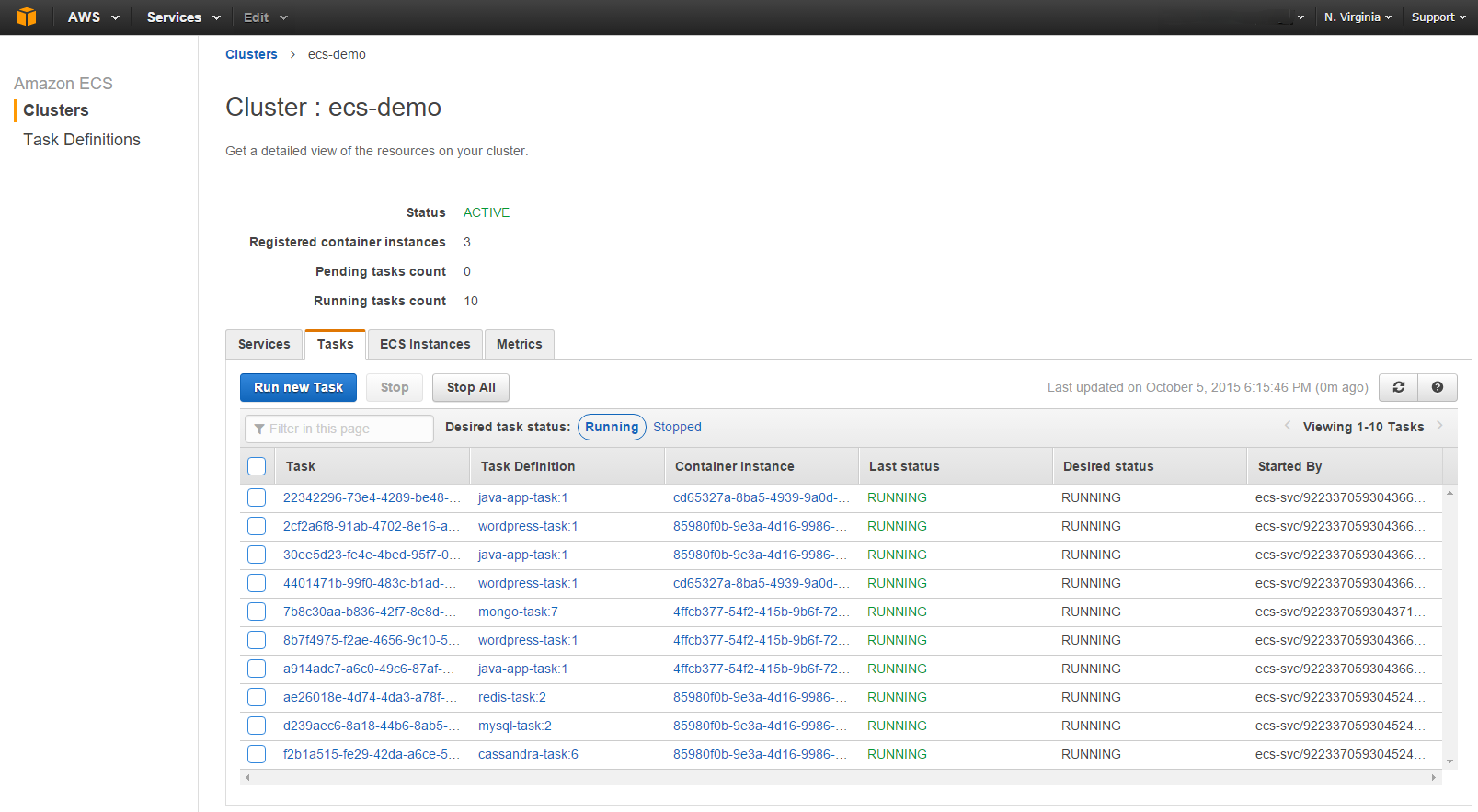Check the box for task ae26018e-4d74
Image resolution: width=1478 pixels, height=812 pixels.
[x=257, y=697]
